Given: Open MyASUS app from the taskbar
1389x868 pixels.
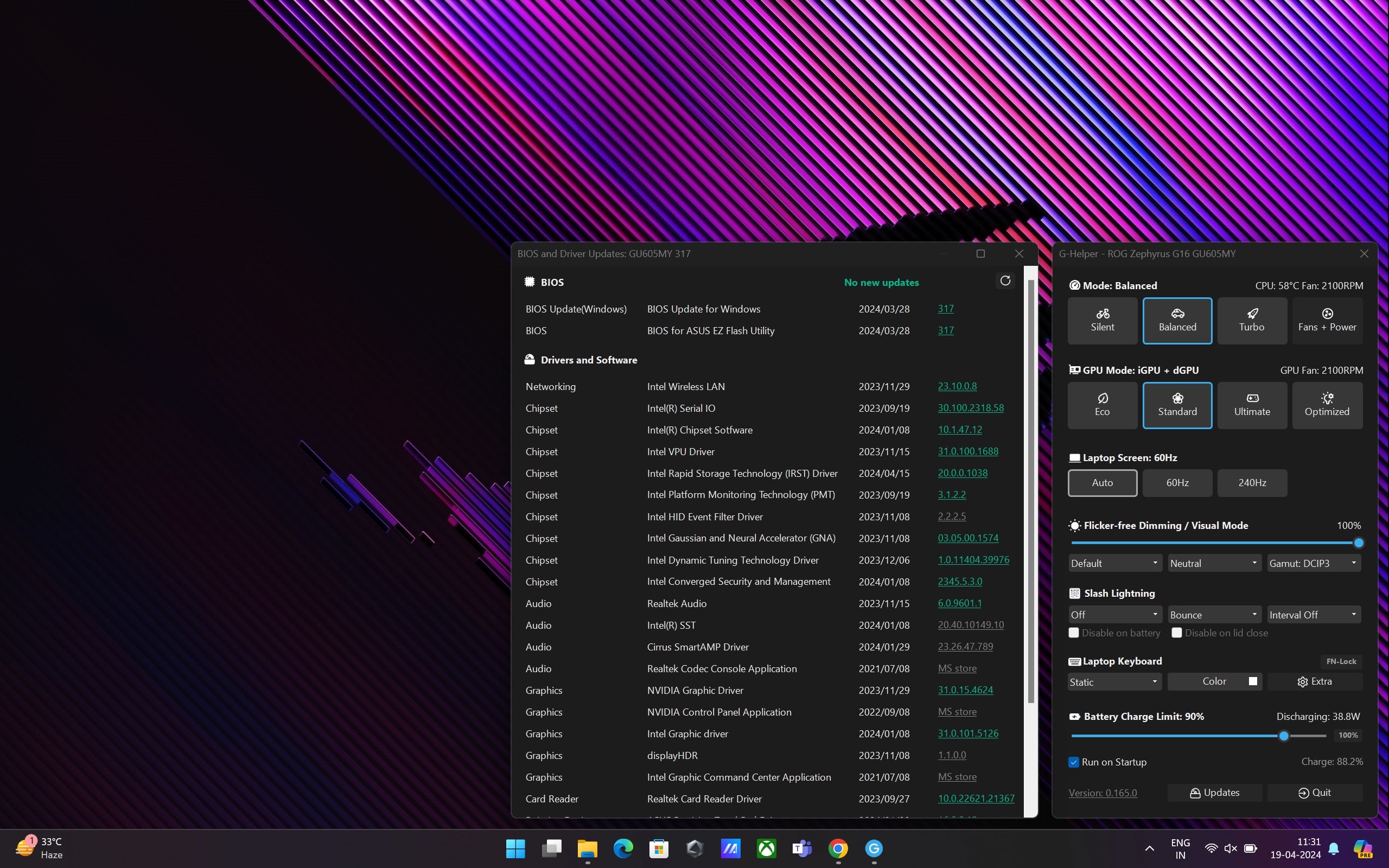Looking at the screenshot, I should [x=731, y=848].
